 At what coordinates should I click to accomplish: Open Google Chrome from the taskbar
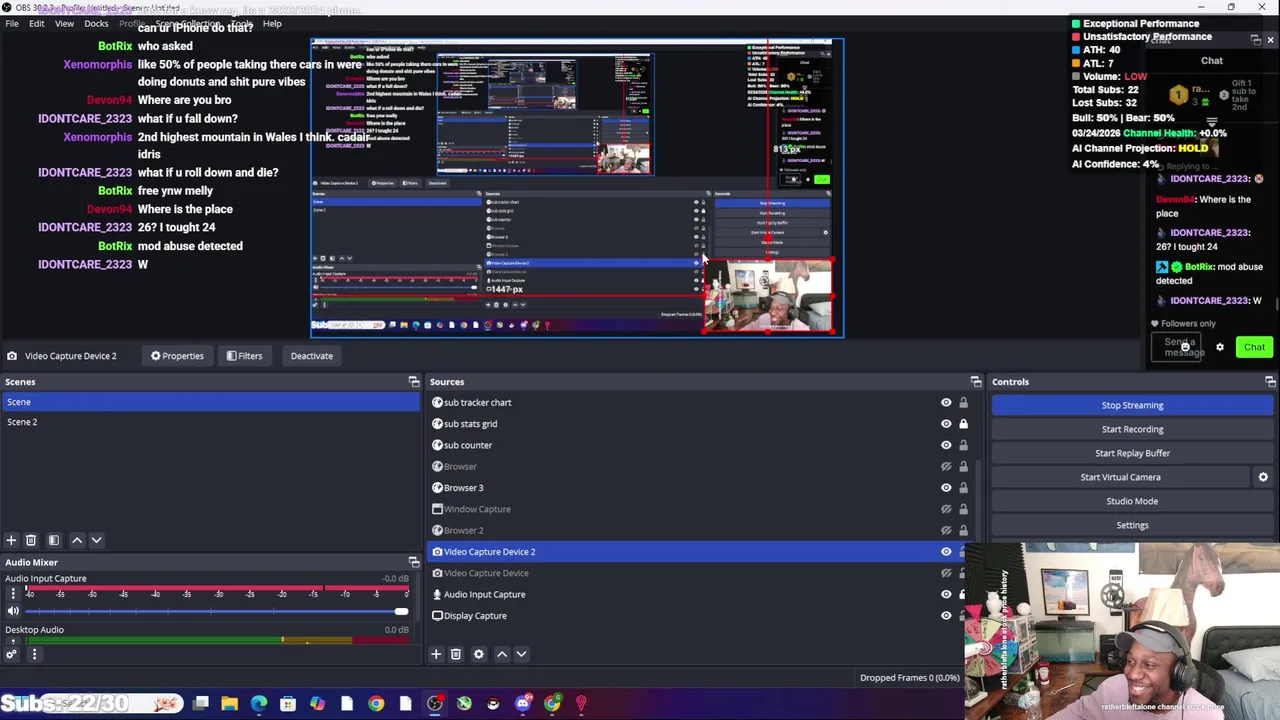click(x=376, y=704)
